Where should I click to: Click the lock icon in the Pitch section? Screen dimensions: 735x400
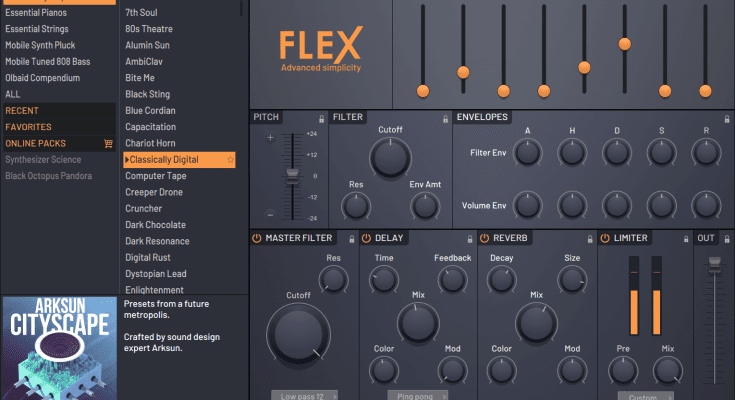(x=321, y=118)
